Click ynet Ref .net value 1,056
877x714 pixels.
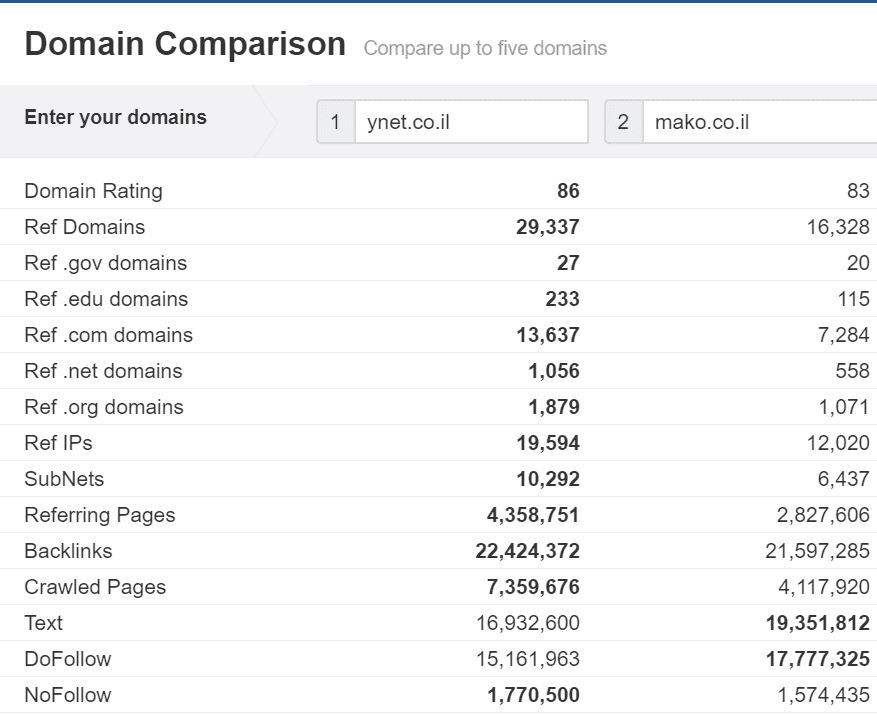(x=554, y=371)
